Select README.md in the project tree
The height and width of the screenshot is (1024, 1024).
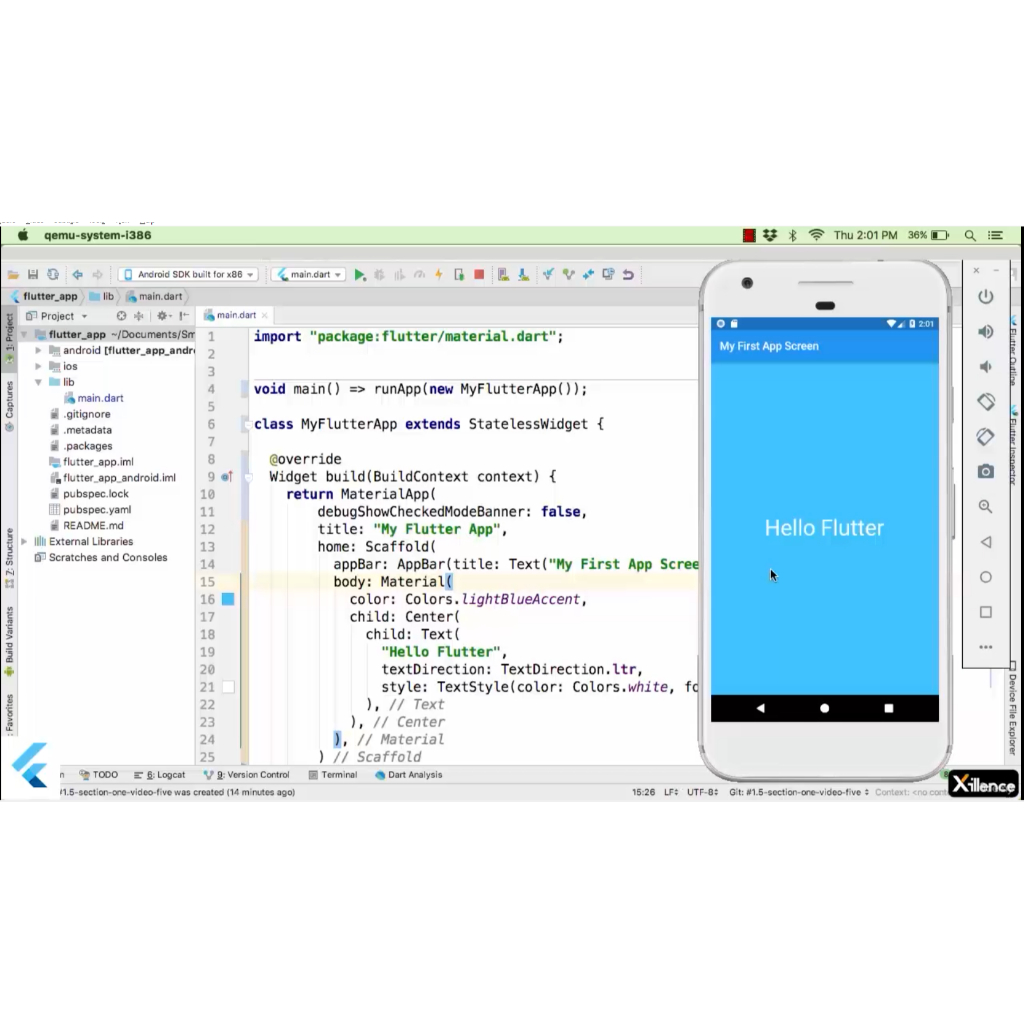tap(87, 526)
